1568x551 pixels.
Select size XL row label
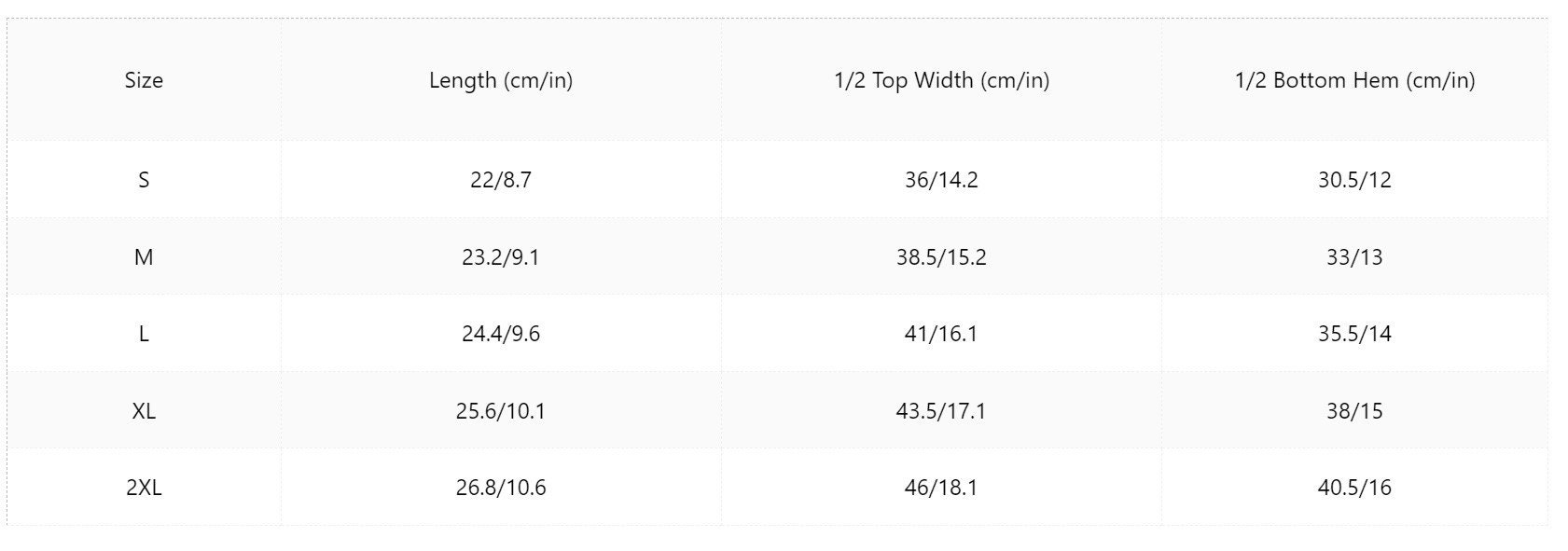[144, 411]
